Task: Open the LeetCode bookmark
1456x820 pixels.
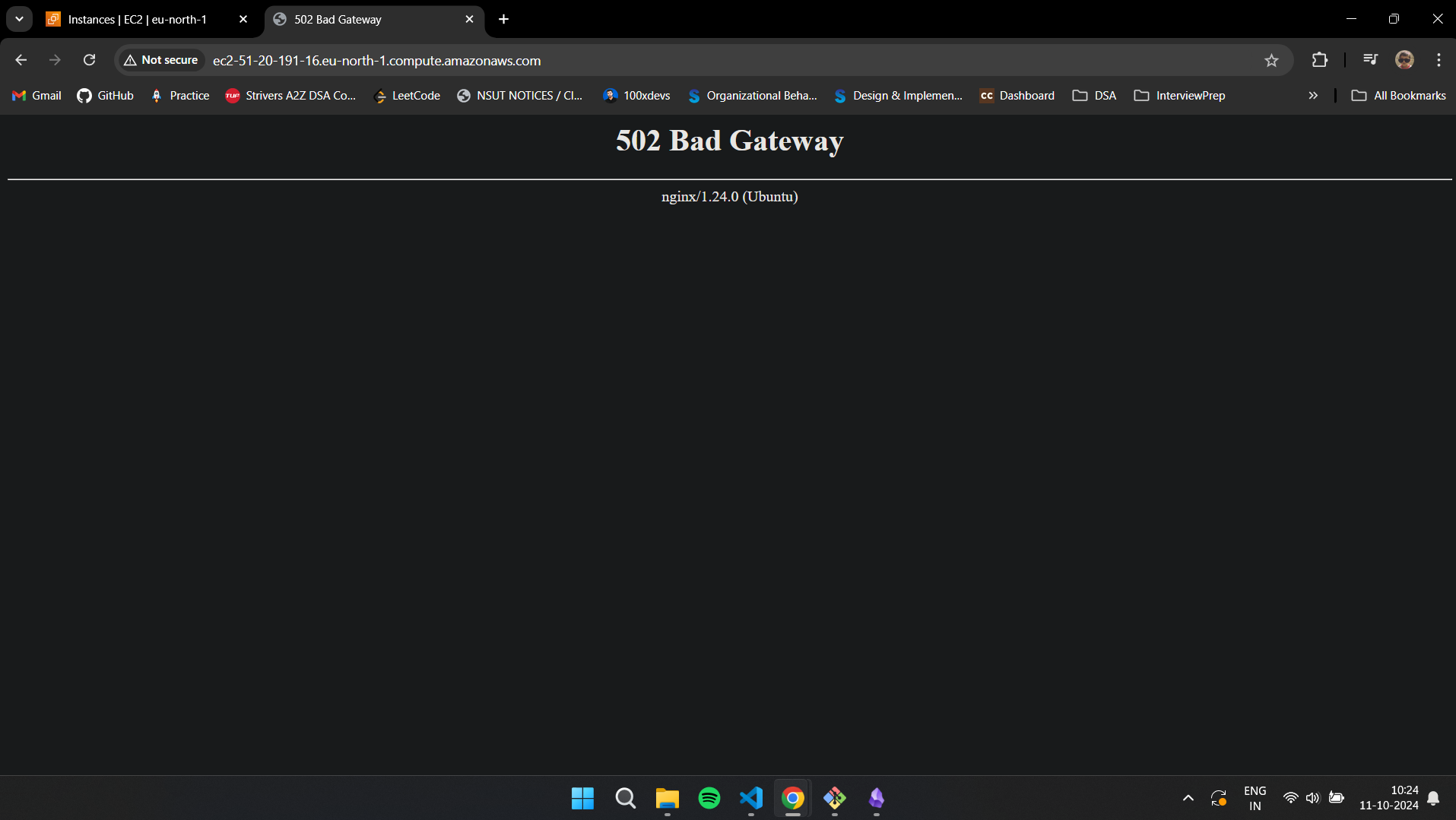Action: [x=407, y=96]
